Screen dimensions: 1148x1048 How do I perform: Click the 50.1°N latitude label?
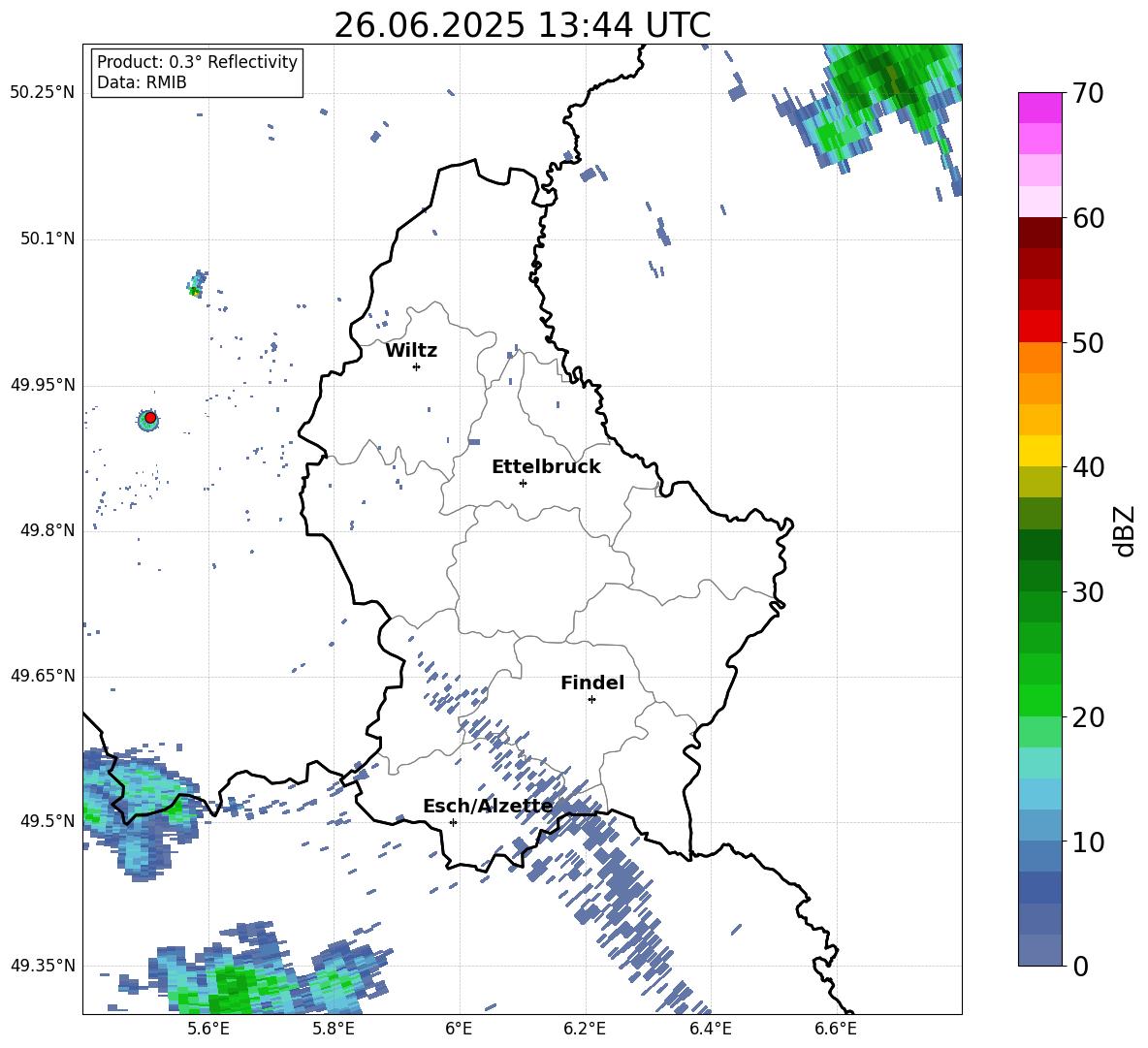(47, 239)
